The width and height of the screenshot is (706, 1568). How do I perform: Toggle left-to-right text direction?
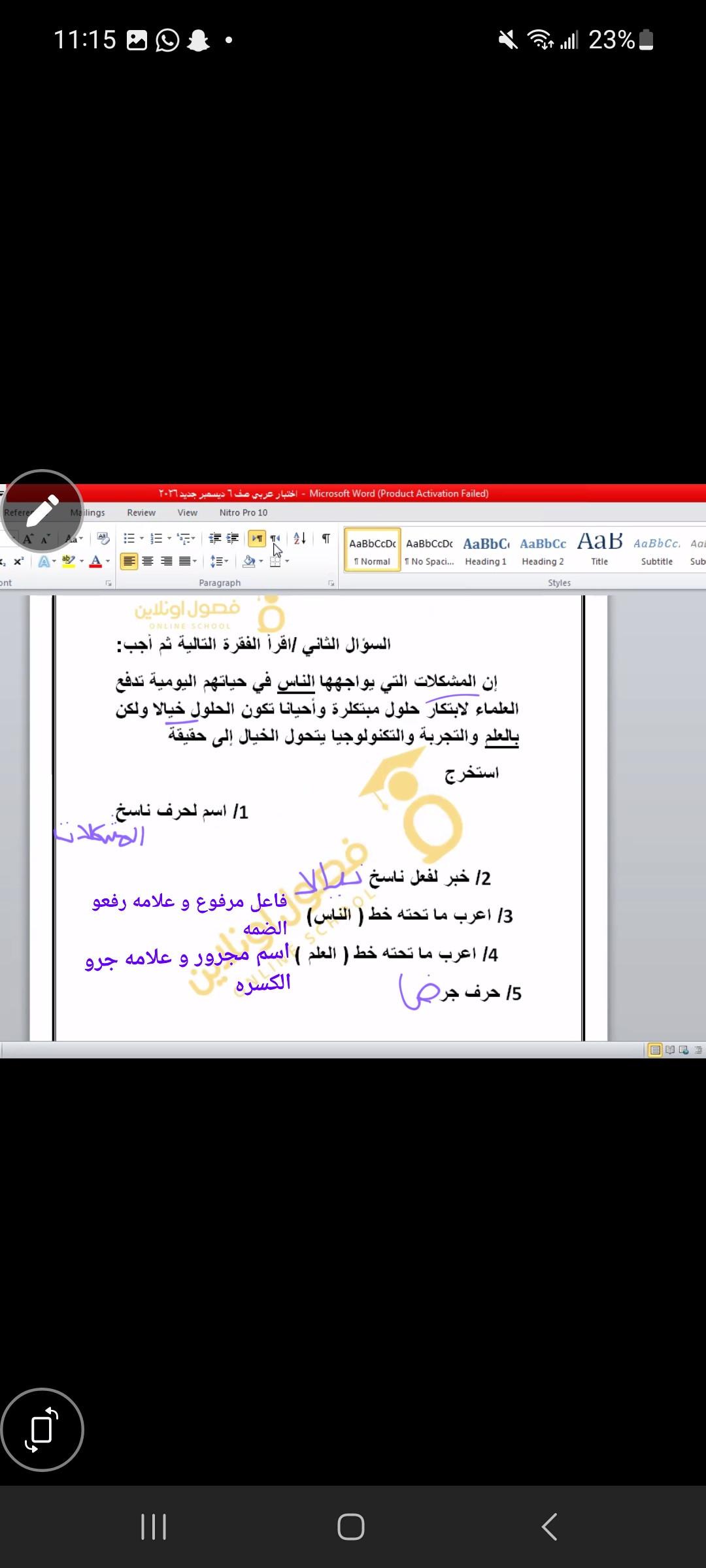coord(256,539)
